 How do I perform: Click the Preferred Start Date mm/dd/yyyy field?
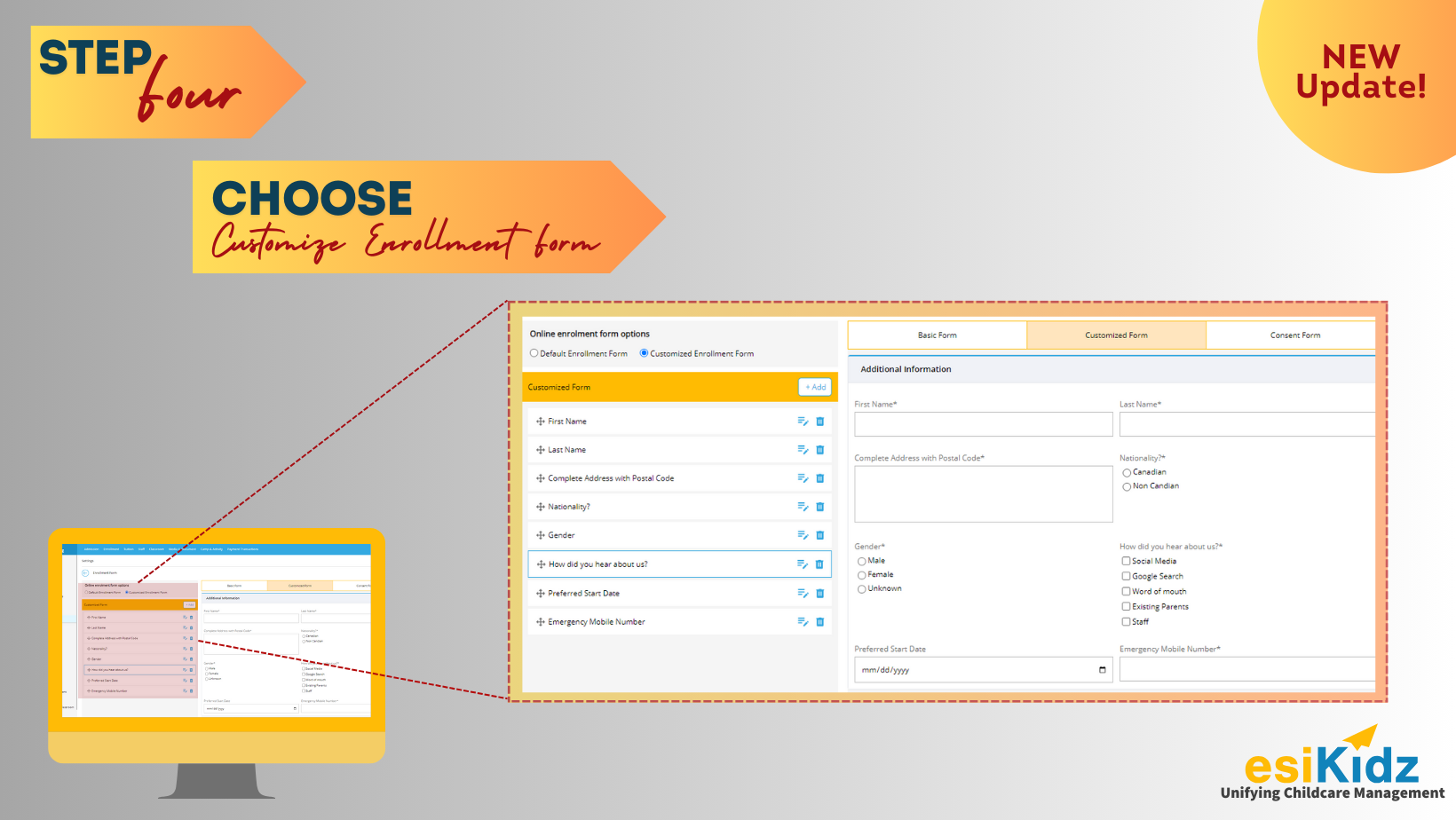click(x=984, y=670)
